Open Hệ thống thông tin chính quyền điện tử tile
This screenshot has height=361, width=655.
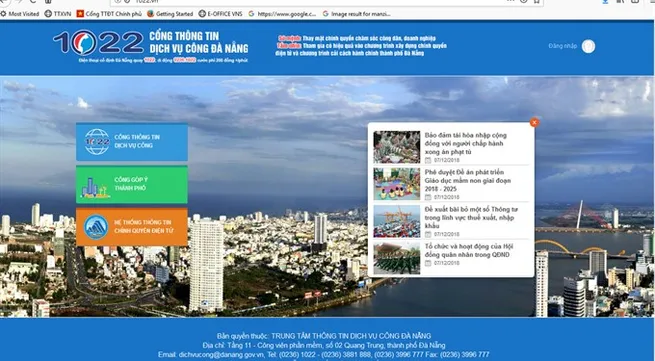(132, 227)
